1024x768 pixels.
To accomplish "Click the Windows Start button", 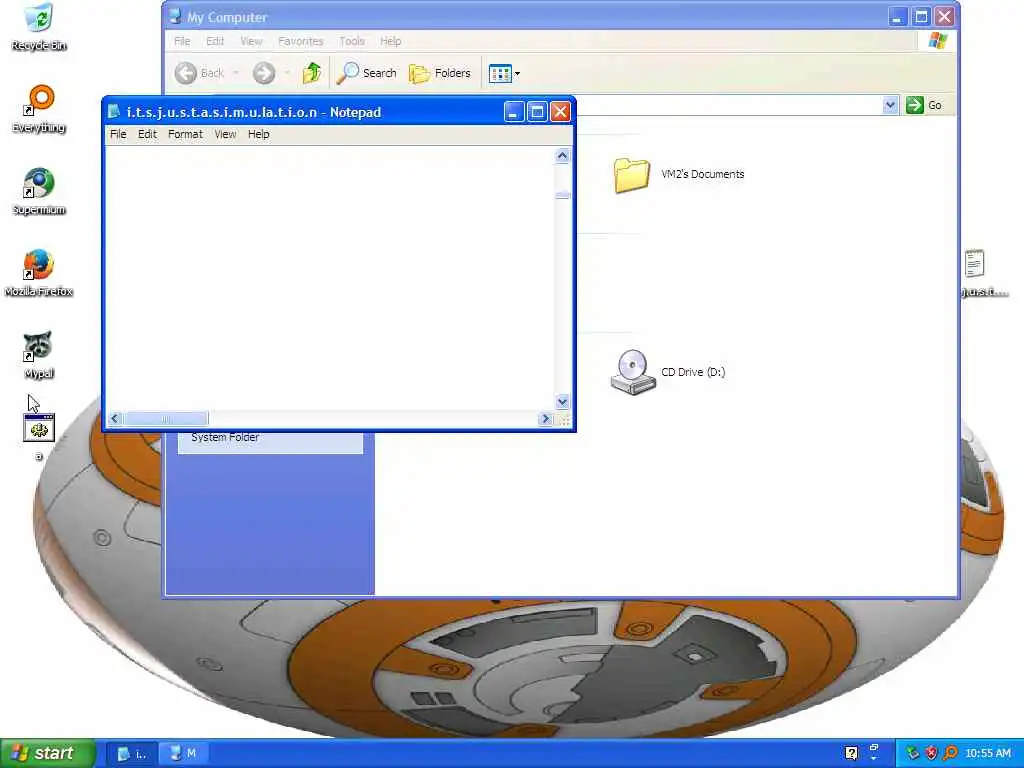I will tap(48, 754).
